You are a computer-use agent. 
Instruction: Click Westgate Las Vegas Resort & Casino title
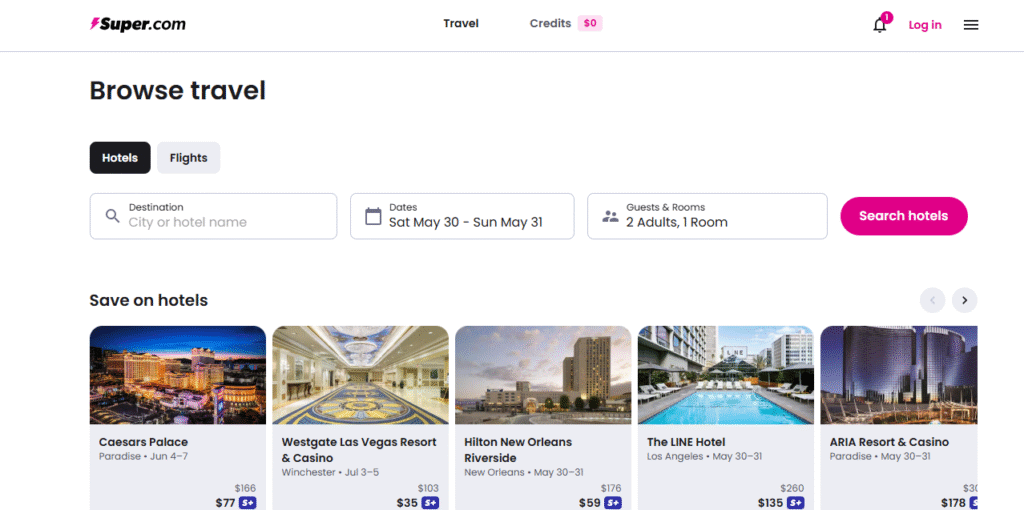[359, 450]
